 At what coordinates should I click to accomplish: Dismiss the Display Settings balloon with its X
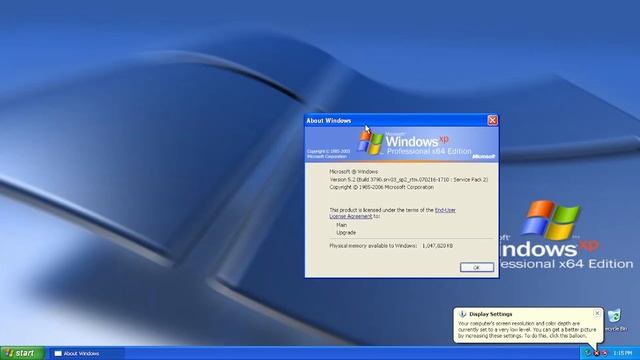pyautogui.click(x=597, y=313)
